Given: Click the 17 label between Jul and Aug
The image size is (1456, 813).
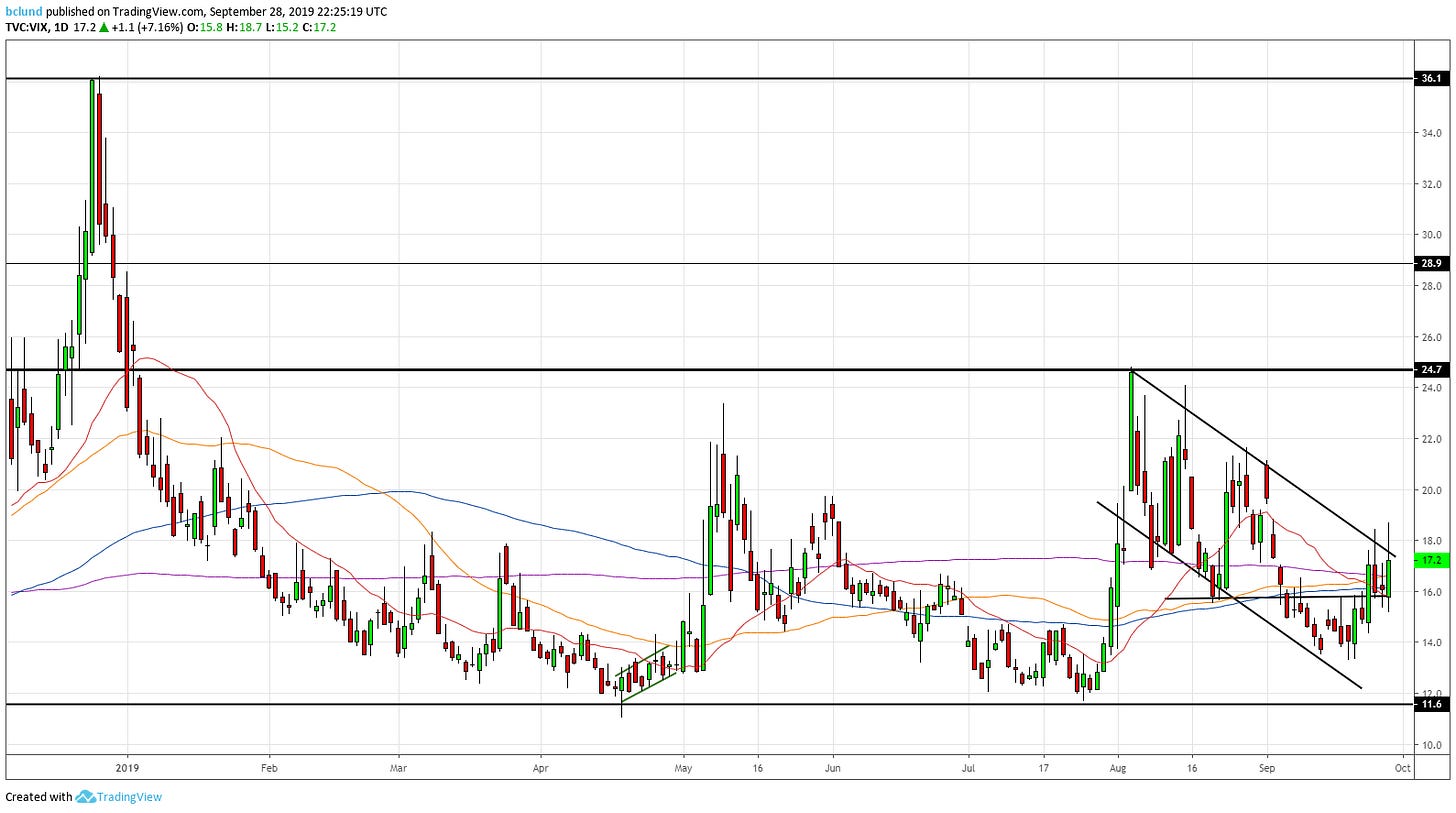Looking at the screenshot, I should point(1043,768).
